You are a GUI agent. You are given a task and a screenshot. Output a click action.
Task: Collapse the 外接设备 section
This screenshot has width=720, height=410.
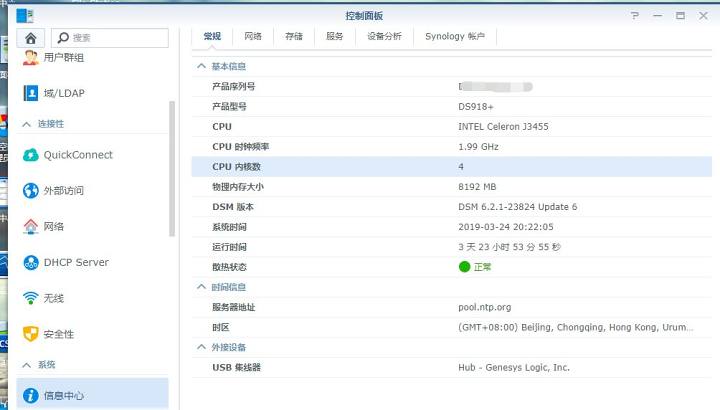201,347
